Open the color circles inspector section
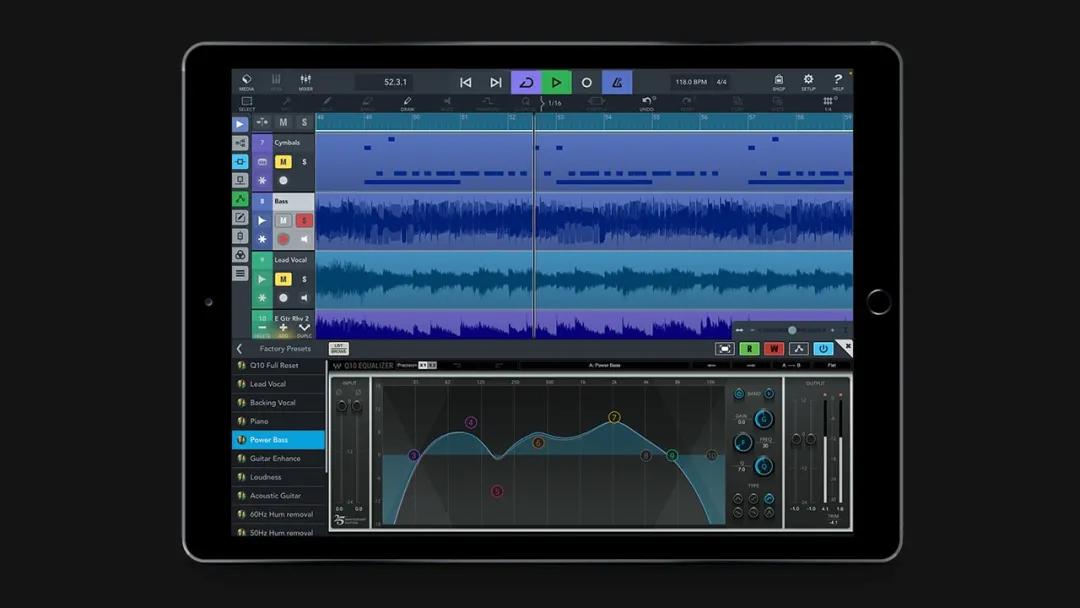Image resolution: width=1080 pixels, height=608 pixels. tap(240, 255)
